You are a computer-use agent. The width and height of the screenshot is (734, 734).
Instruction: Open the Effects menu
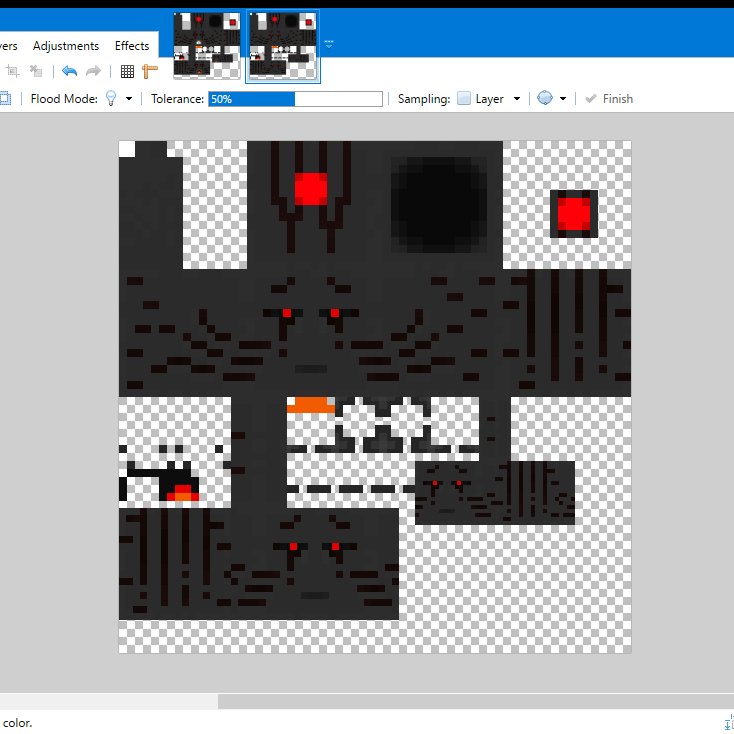(132, 46)
